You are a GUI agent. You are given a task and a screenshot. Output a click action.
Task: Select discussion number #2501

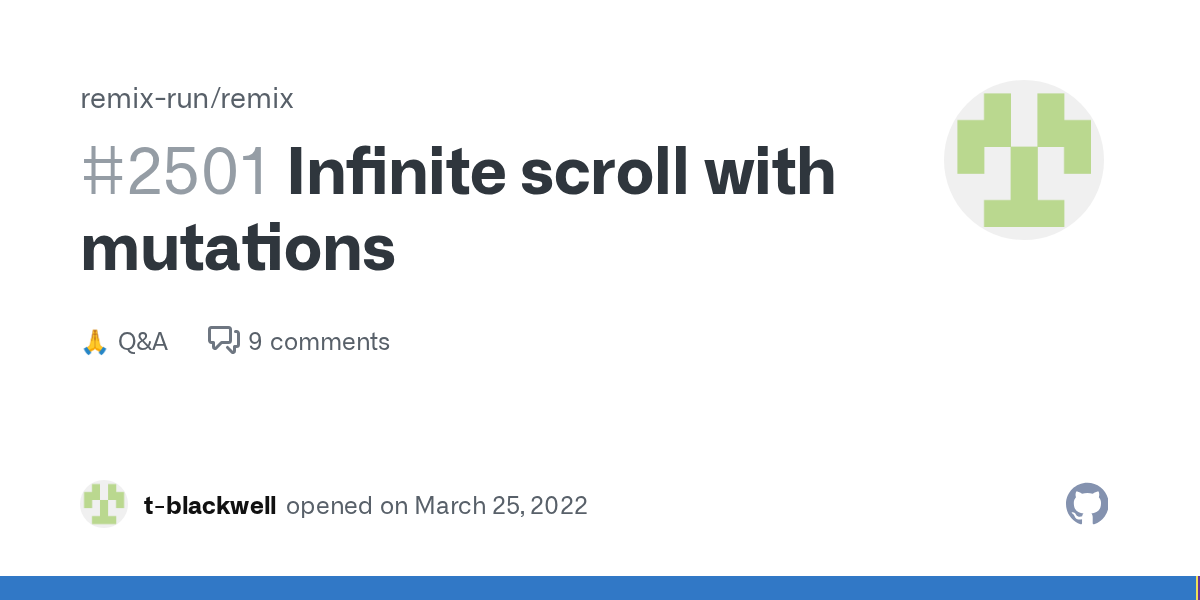pyautogui.click(x=174, y=172)
